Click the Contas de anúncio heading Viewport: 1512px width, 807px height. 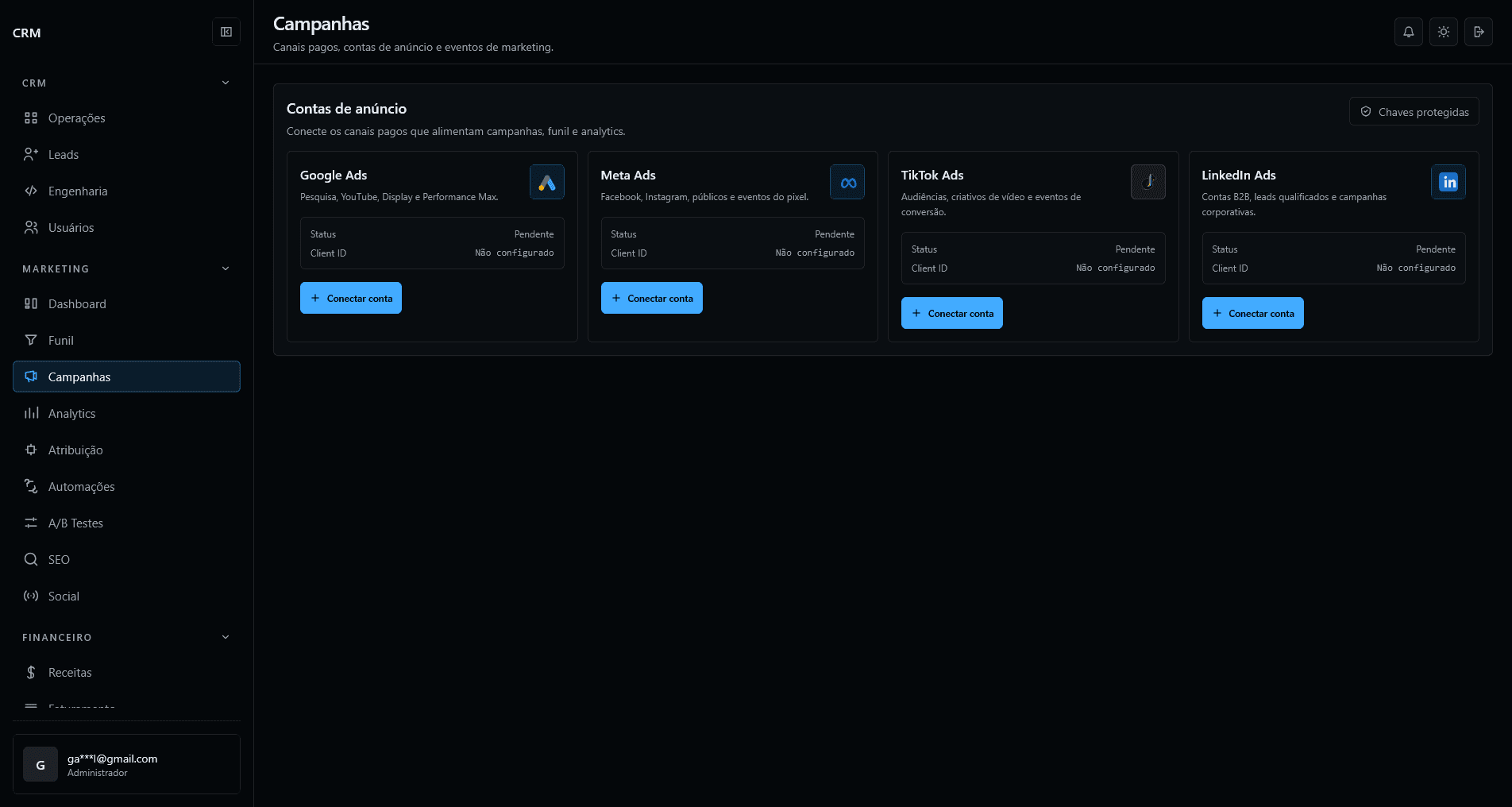[x=346, y=109]
